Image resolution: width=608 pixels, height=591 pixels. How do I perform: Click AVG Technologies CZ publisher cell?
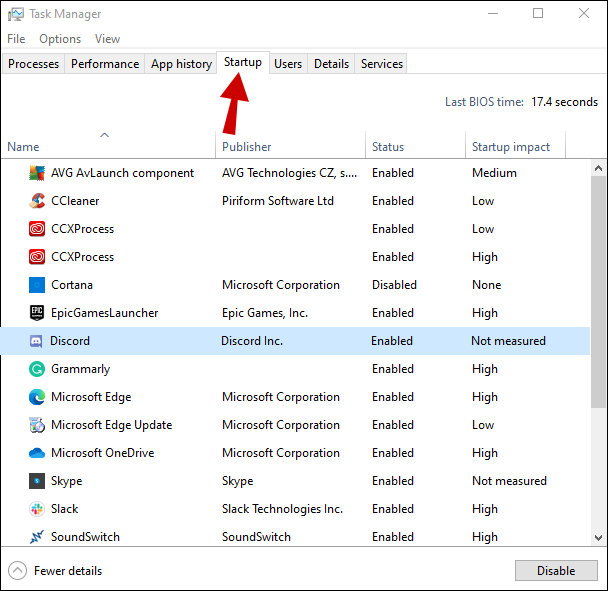click(289, 173)
